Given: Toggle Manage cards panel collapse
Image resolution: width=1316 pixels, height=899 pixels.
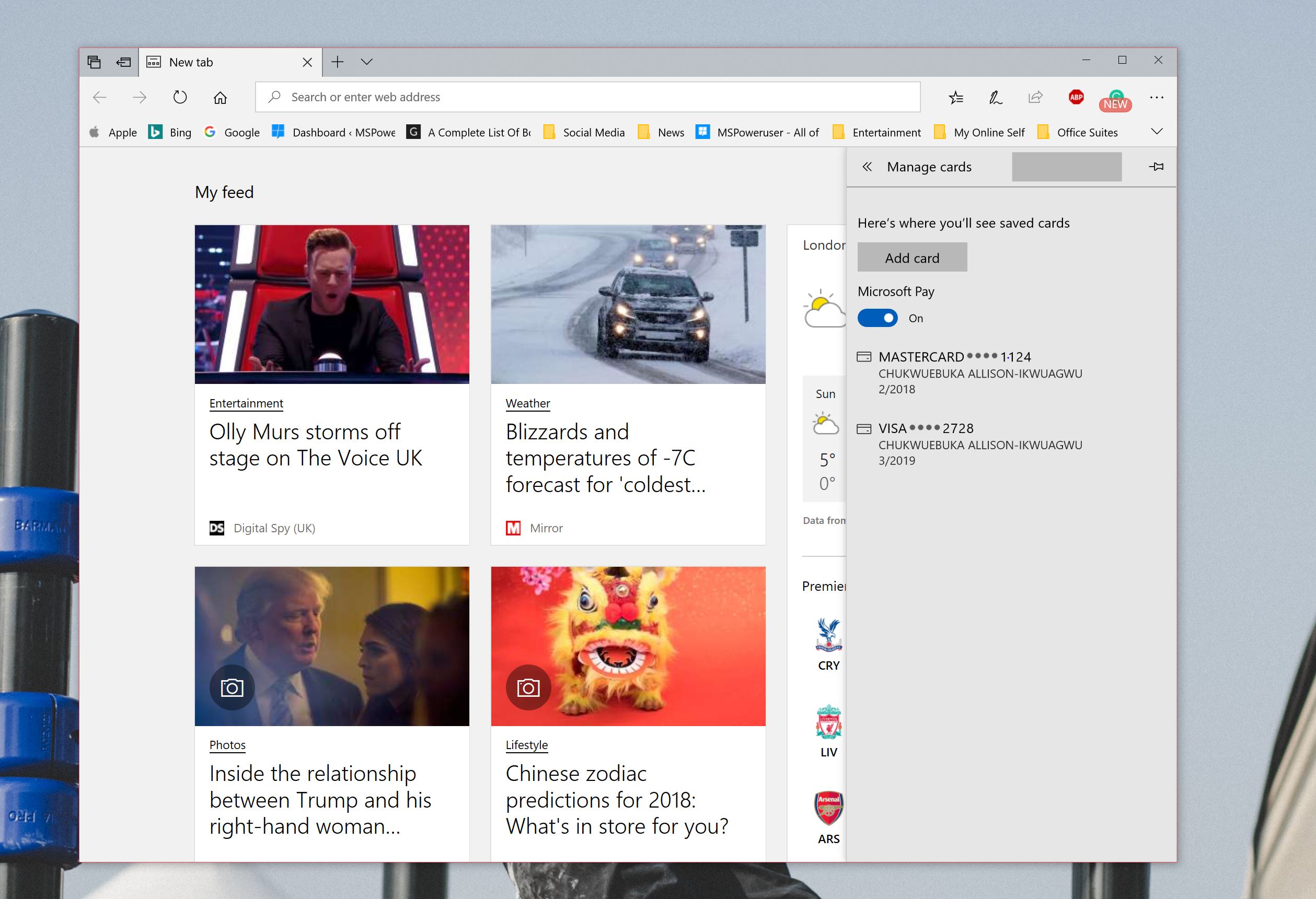Looking at the screenshot, I should [865, 167].
